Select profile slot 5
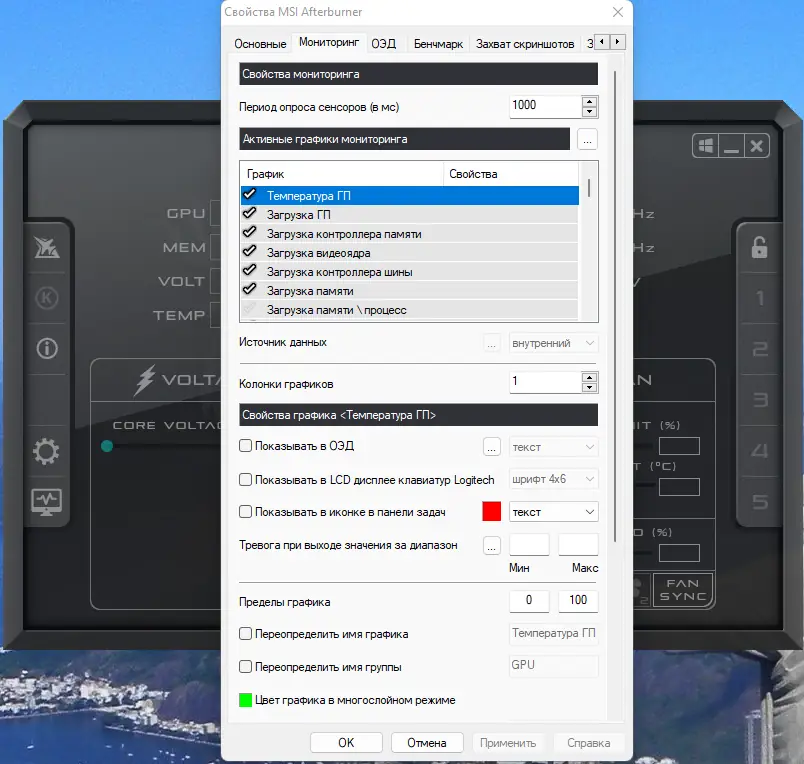804x764 pixels. (x=760, y=502)
